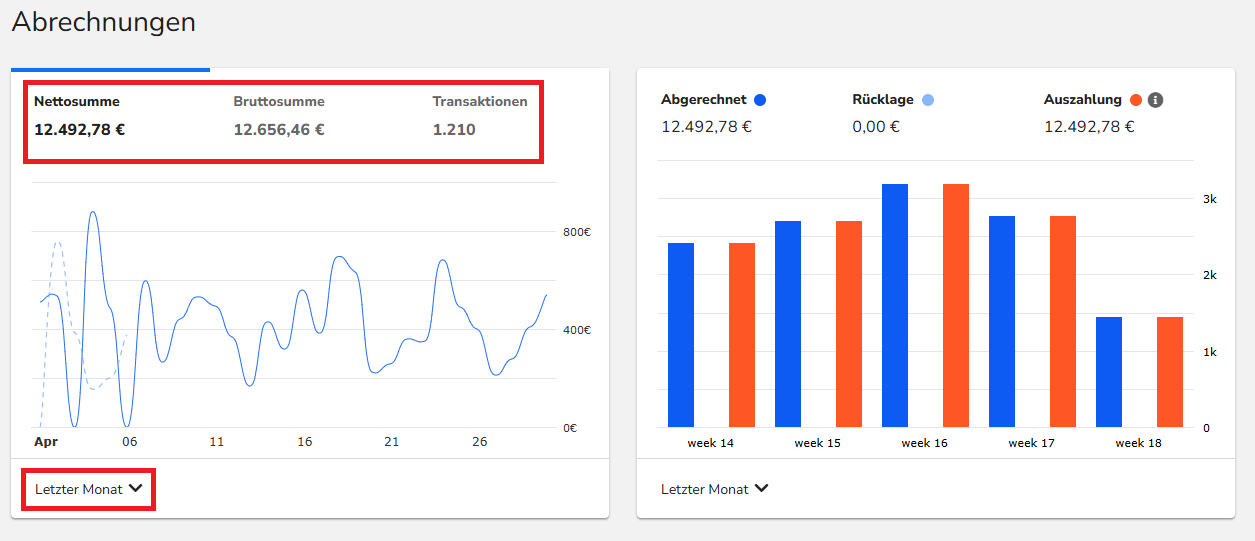Click the week 16 axis label
This screenshot has width=1255, height=541.
[924, 443]
